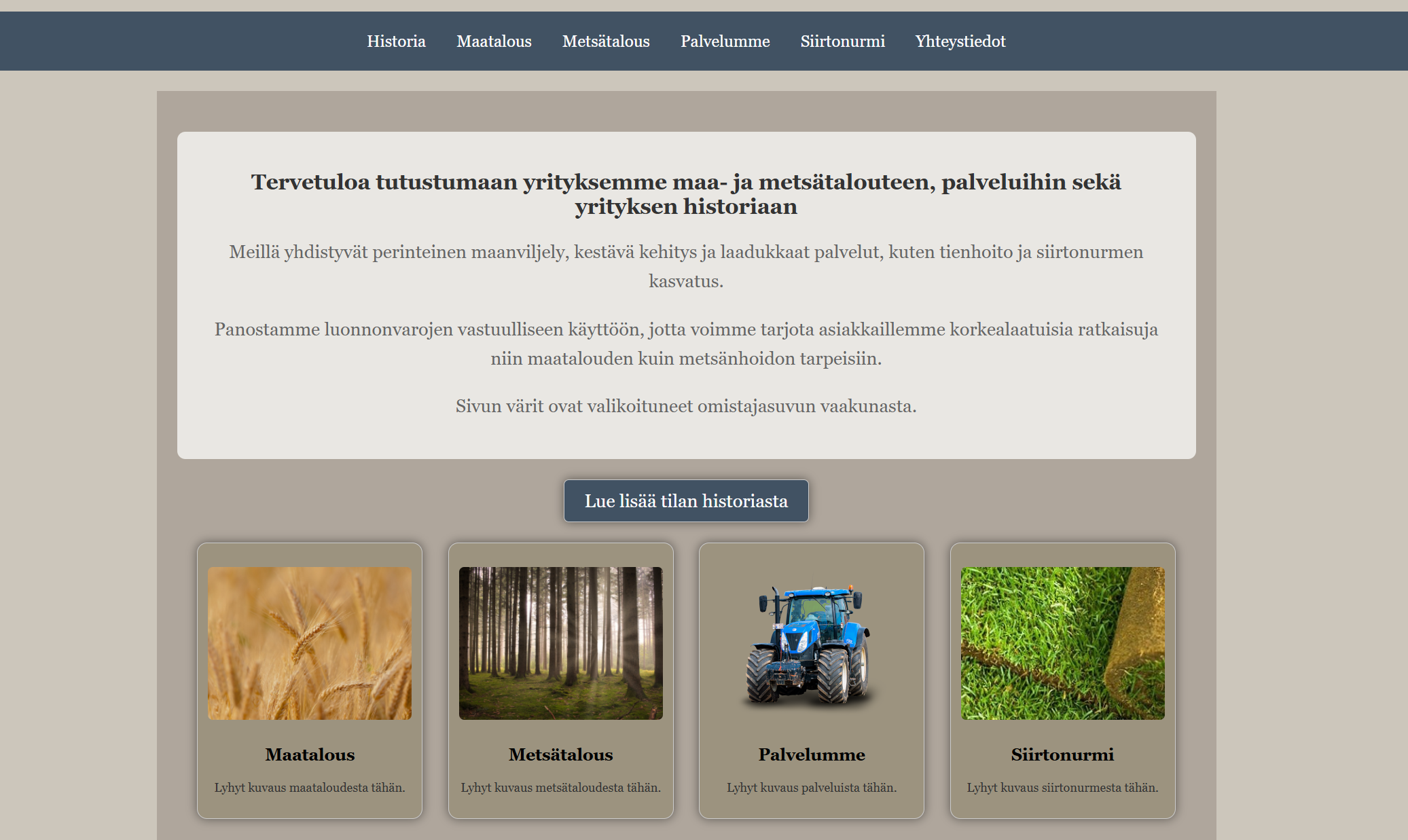Open Yhteystiedot from the navigation bar
The width and height of the screenshot is (1408, 840).
(x=960, y=41)
